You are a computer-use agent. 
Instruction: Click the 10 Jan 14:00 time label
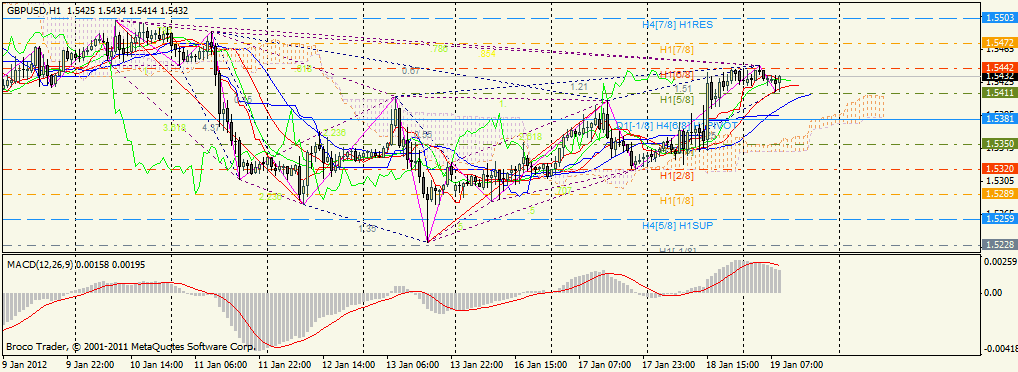[x=155, y=365]
